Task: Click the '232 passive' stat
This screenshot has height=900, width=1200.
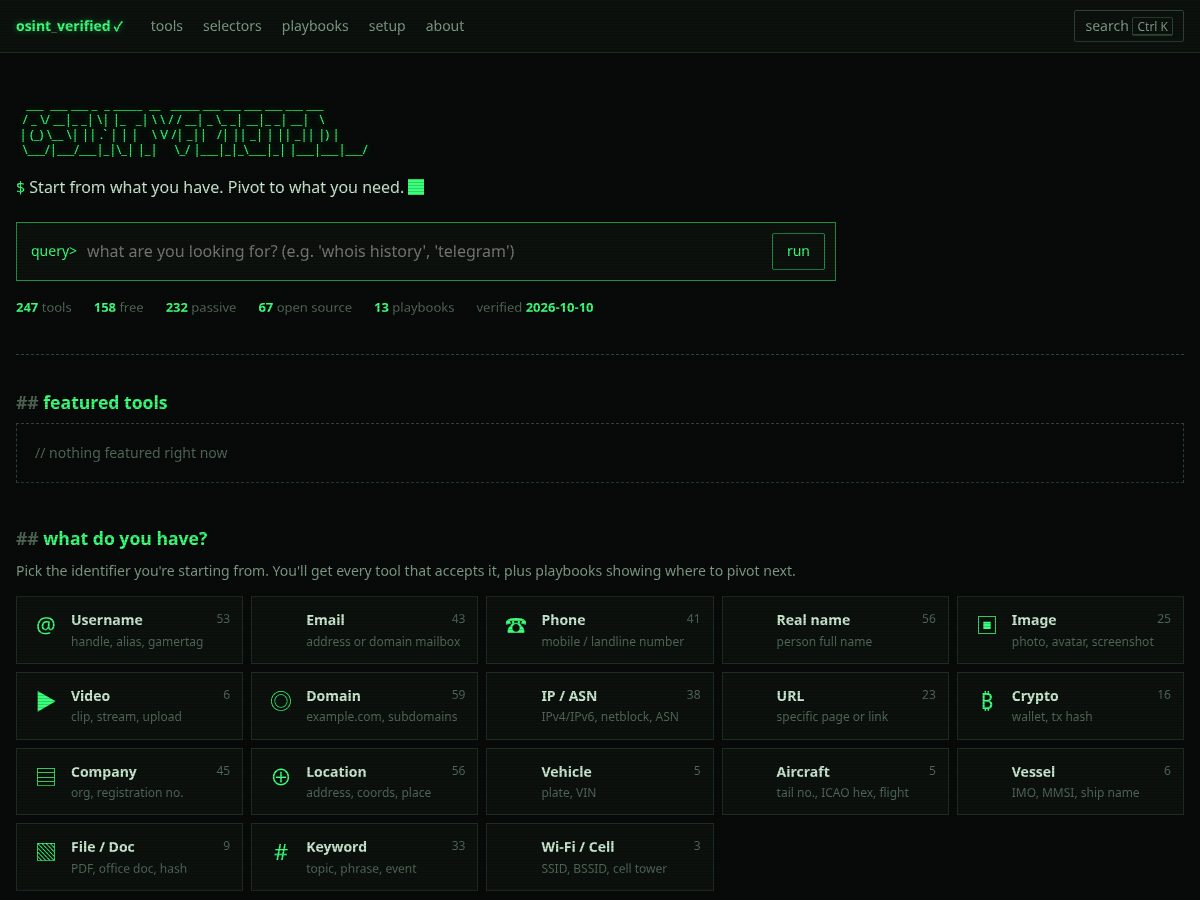Action: [x=201, y=307]
